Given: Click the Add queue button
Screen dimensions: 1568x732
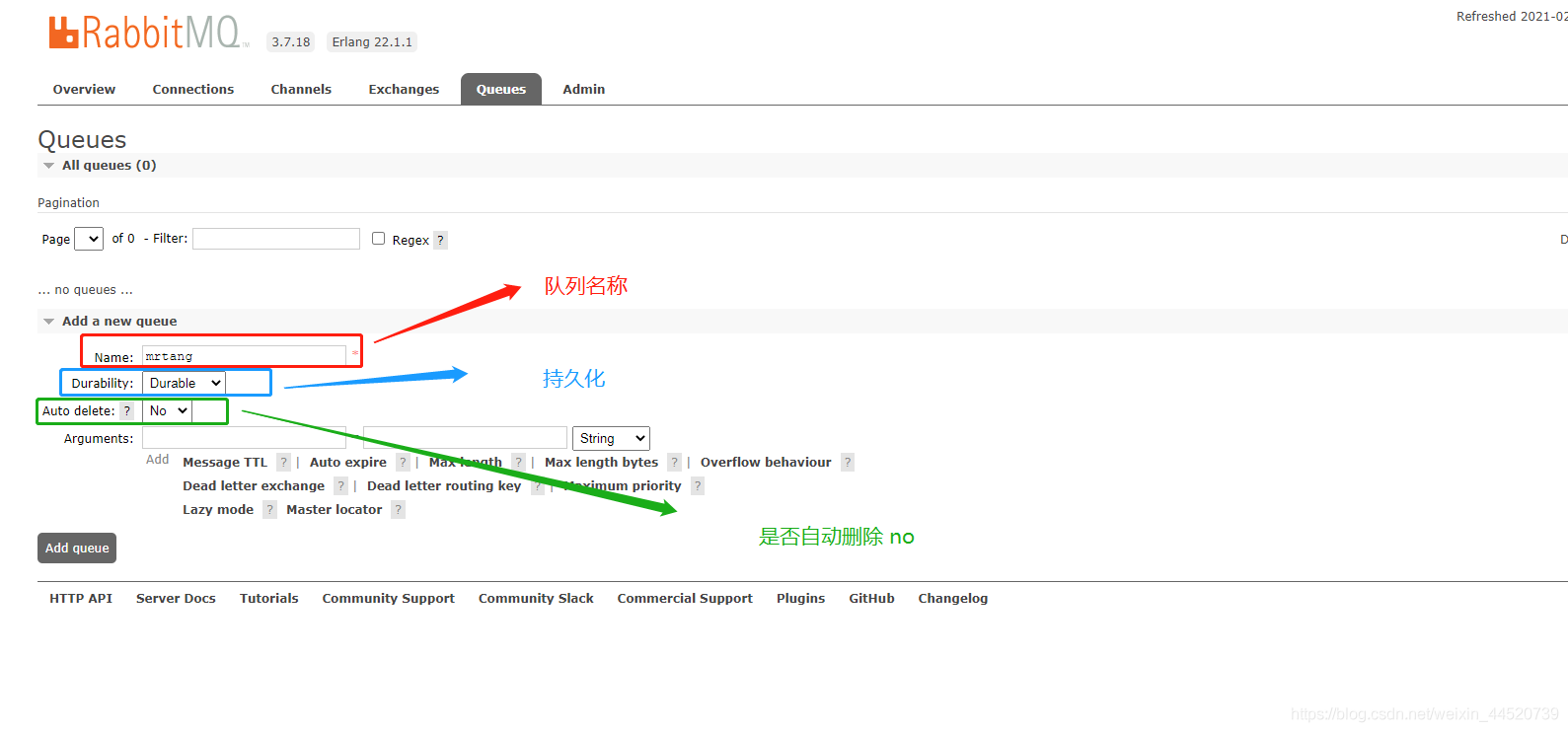Looking at the screenshot, I should (77, 549).
